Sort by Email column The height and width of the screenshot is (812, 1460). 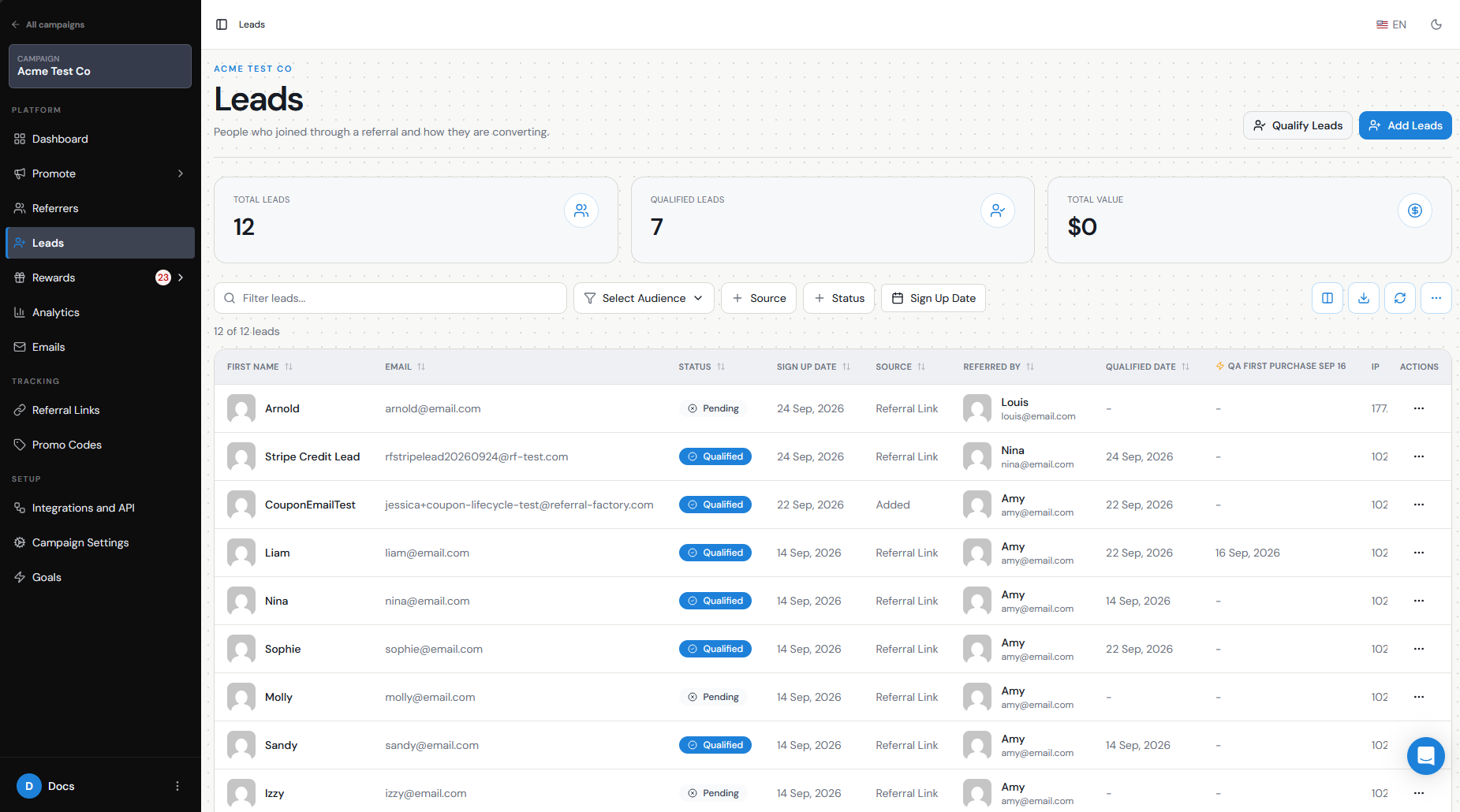405,367
